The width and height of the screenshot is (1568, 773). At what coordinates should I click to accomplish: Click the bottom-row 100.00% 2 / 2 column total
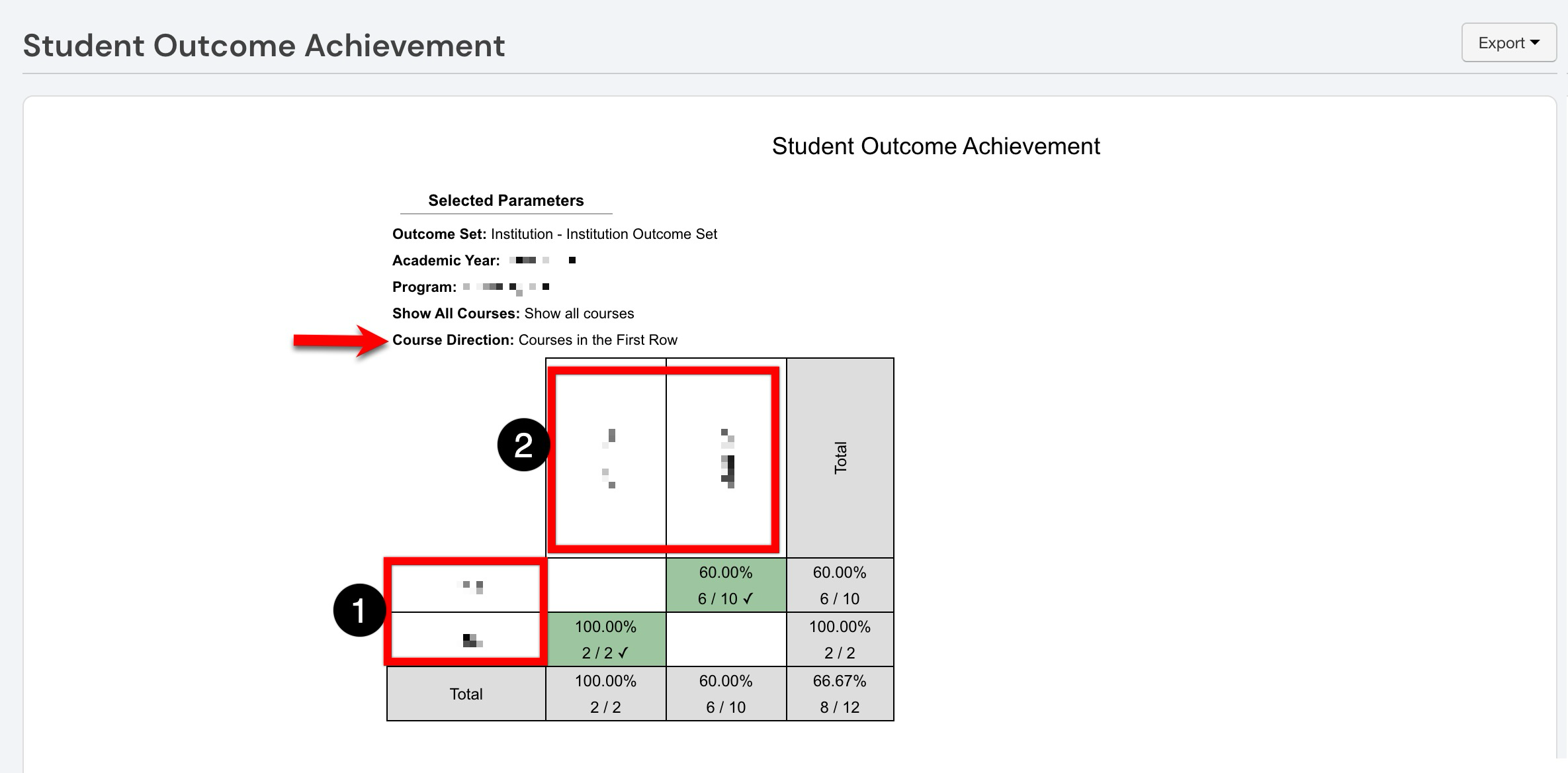pyautogui.click(x=605, y=694)
